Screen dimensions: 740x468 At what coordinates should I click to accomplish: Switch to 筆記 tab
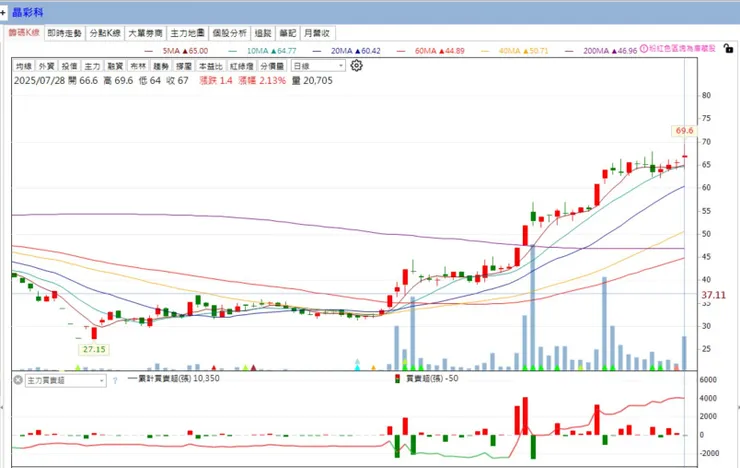click(287, 33)
